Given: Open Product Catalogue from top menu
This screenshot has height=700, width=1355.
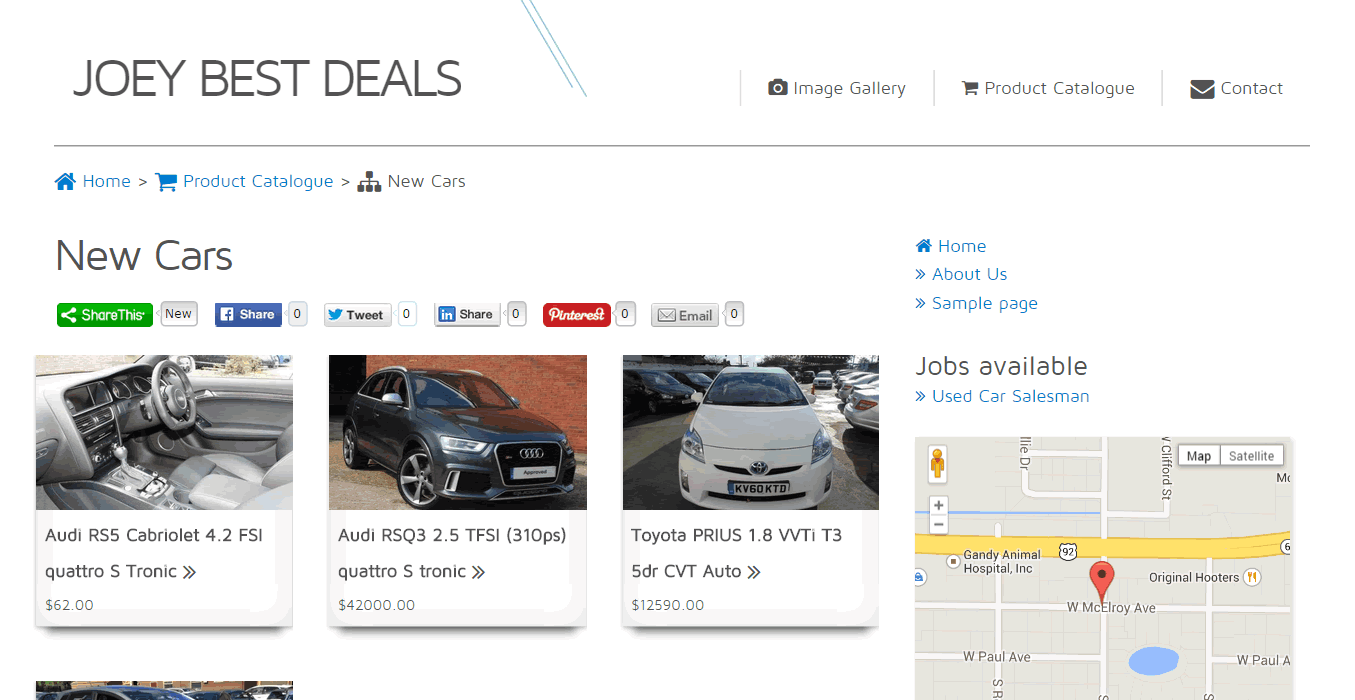Looking at the screenshot, I should (1048, 88).
